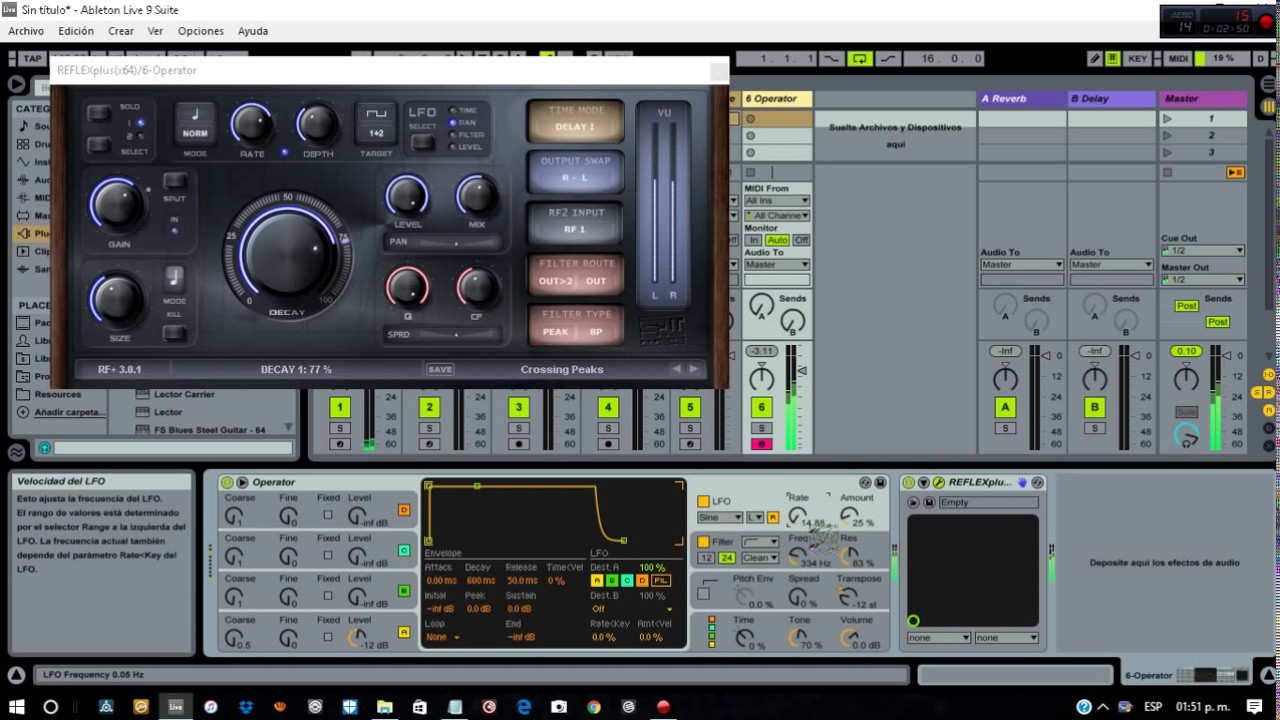
Task: Toggle the Operator Filter on/off switch
Action: (x=703, y=541)
